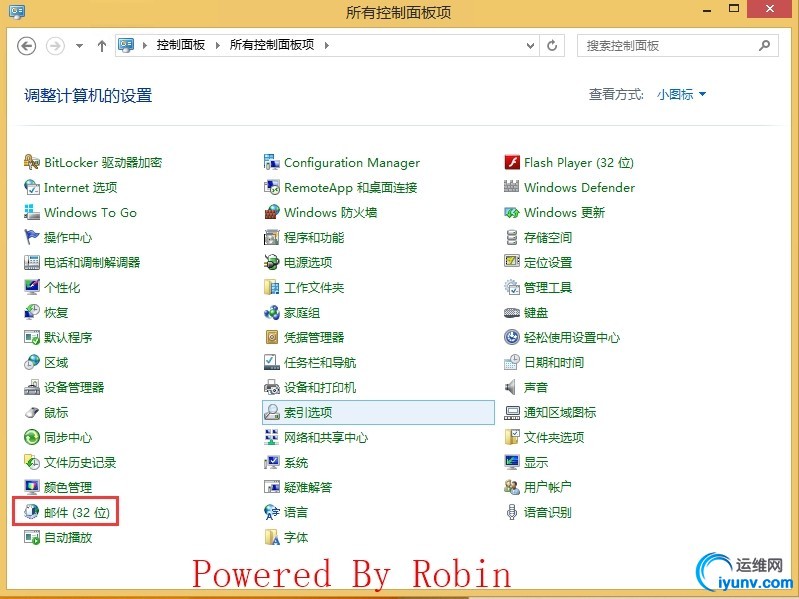Expand the chevron after 控制面板 in the breadcrumb
Image resolution: width=799 pixels, height=599 pixels.
pos(218,45)
